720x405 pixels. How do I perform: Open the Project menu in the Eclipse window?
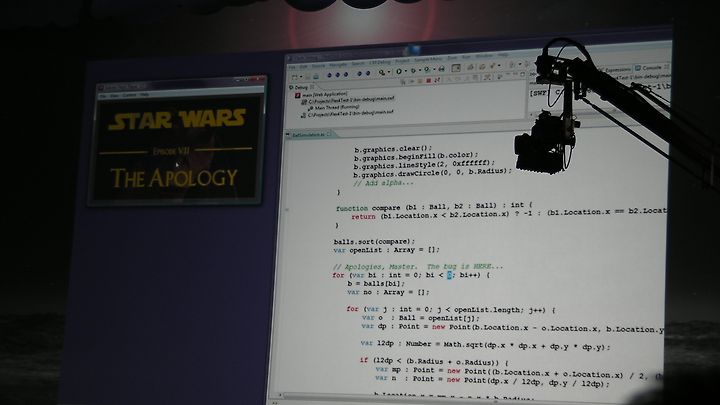point(402,61)
